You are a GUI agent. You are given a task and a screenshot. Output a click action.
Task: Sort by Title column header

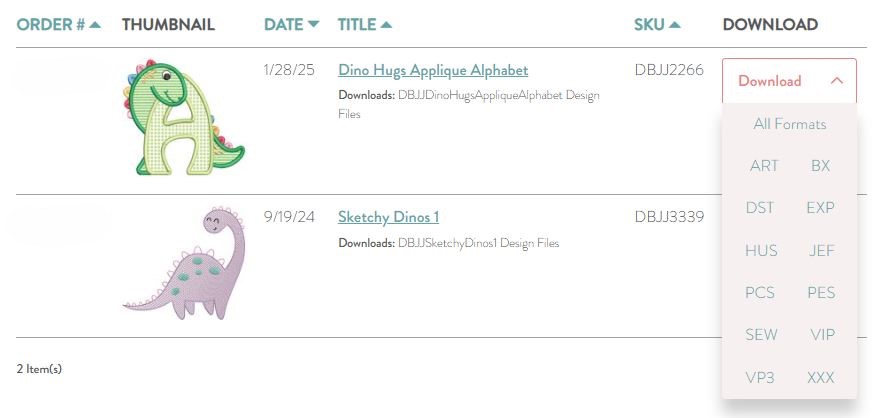[365, 24]
